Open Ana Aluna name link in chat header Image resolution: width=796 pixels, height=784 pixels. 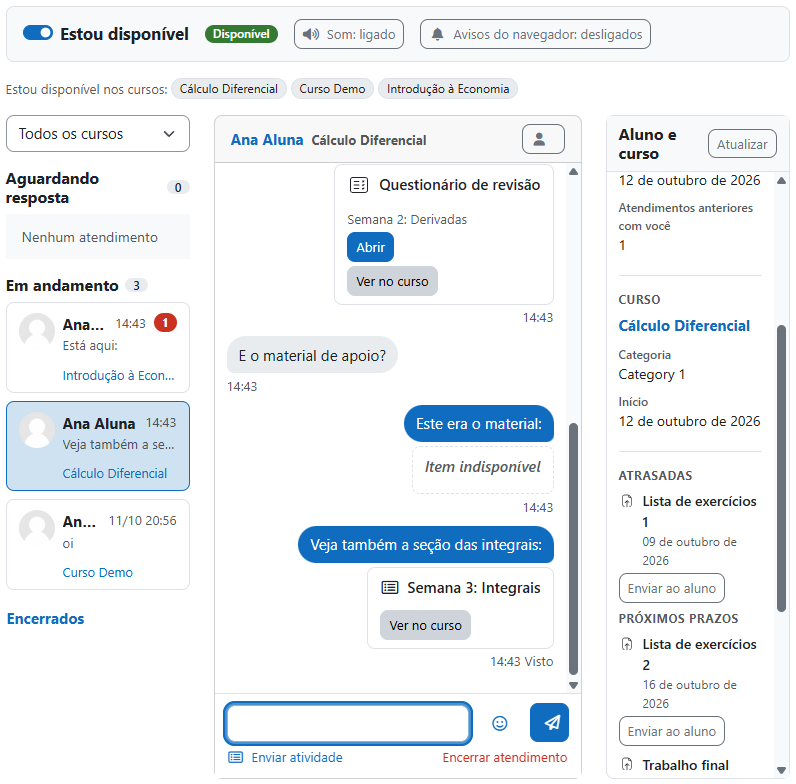coord(267,140)
